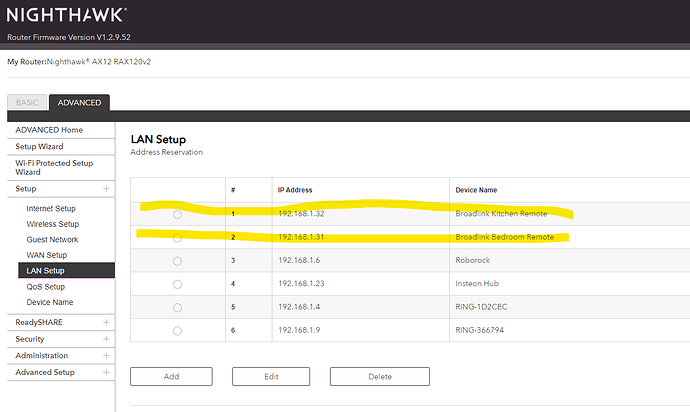This screenshot has width=690, height=412.
Task: Click IP address 192.168.1.31
Action: (301, 237)
